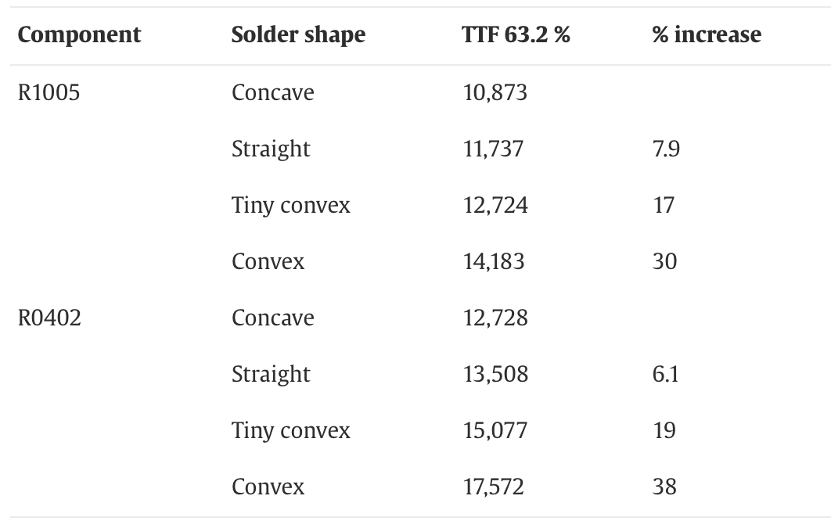Click the TTF value 12,728
Viewport: 832px width, 522px height.
(x=494, y=318)
